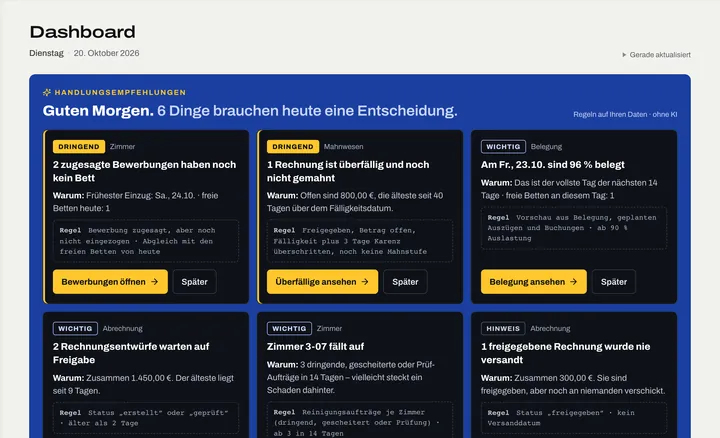Click the sparkle icon beside Handlungsempfehlungen
The height and width of the screenshot is (438, 720).
46,92
